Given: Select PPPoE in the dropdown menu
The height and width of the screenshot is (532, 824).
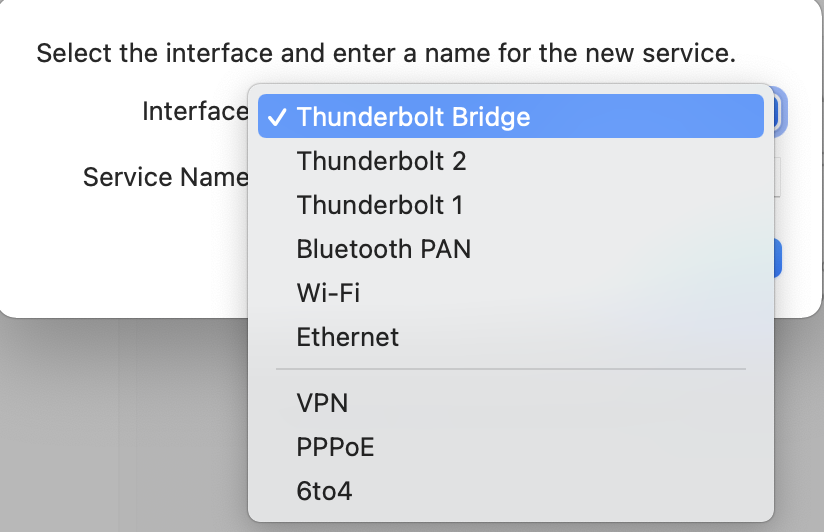Looking at the screenshot, I should coord(335,447).
